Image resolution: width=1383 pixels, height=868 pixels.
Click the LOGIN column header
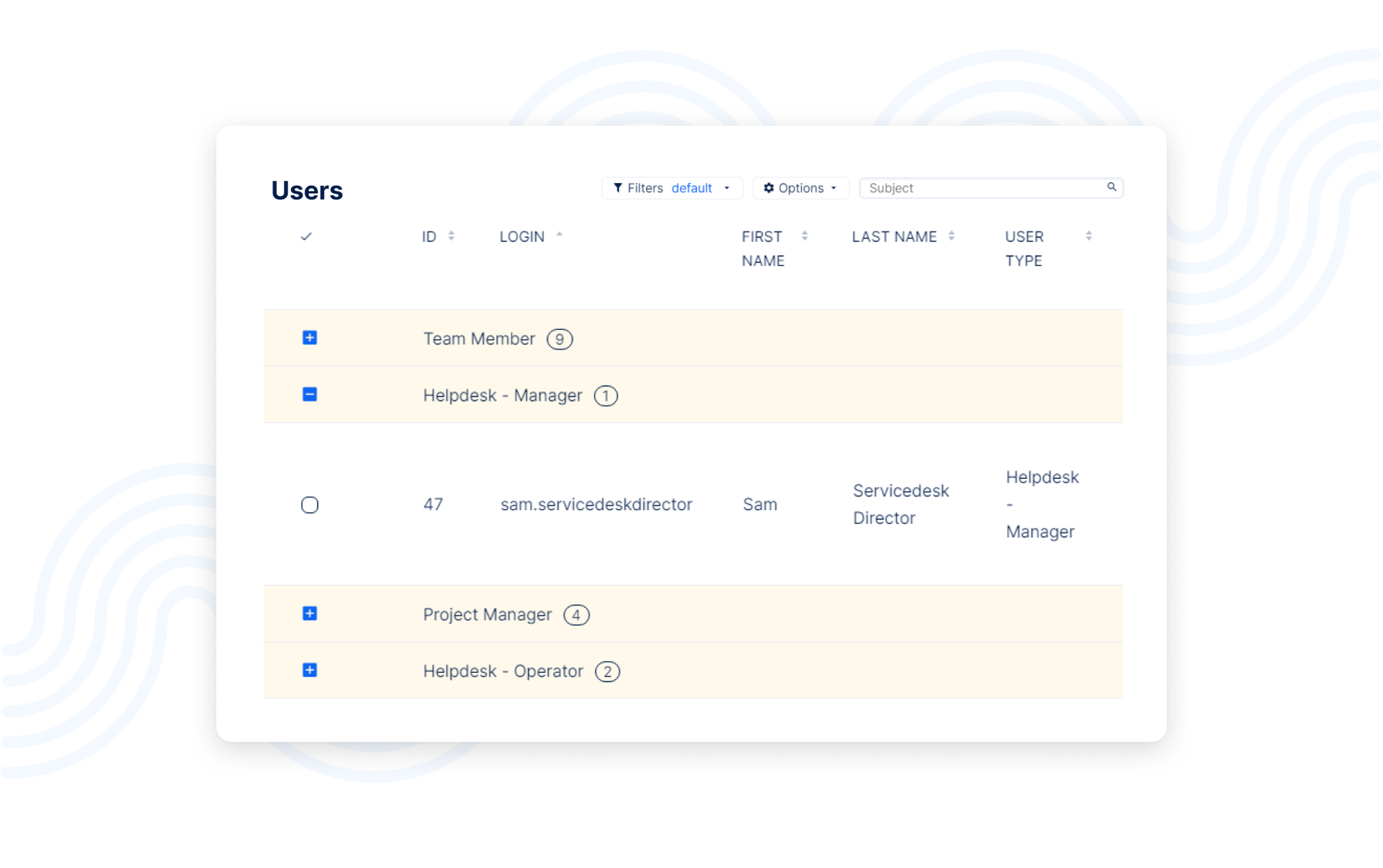point(522,237)
